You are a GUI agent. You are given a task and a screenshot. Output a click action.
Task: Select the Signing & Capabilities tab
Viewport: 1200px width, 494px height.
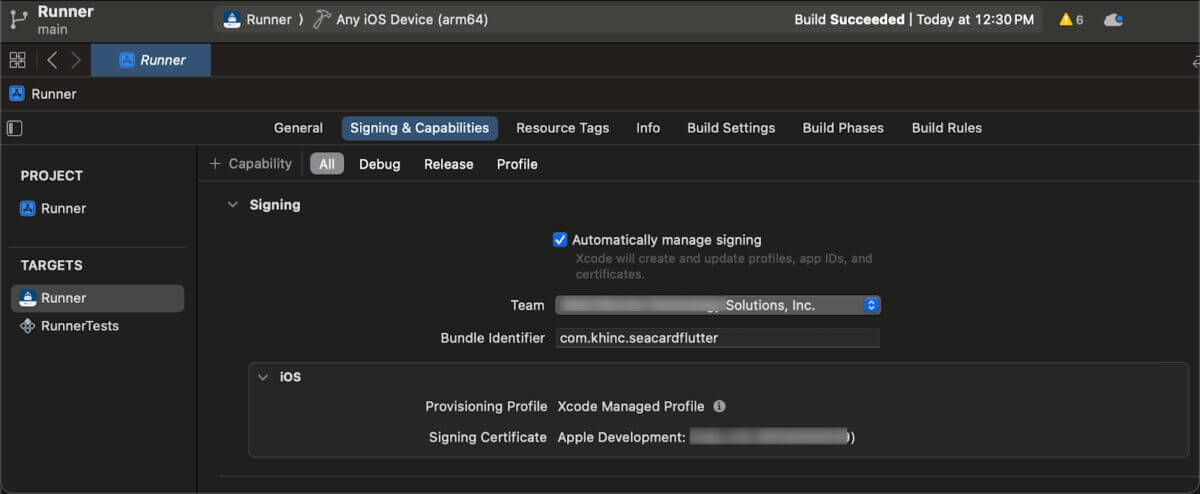point(419,128)
